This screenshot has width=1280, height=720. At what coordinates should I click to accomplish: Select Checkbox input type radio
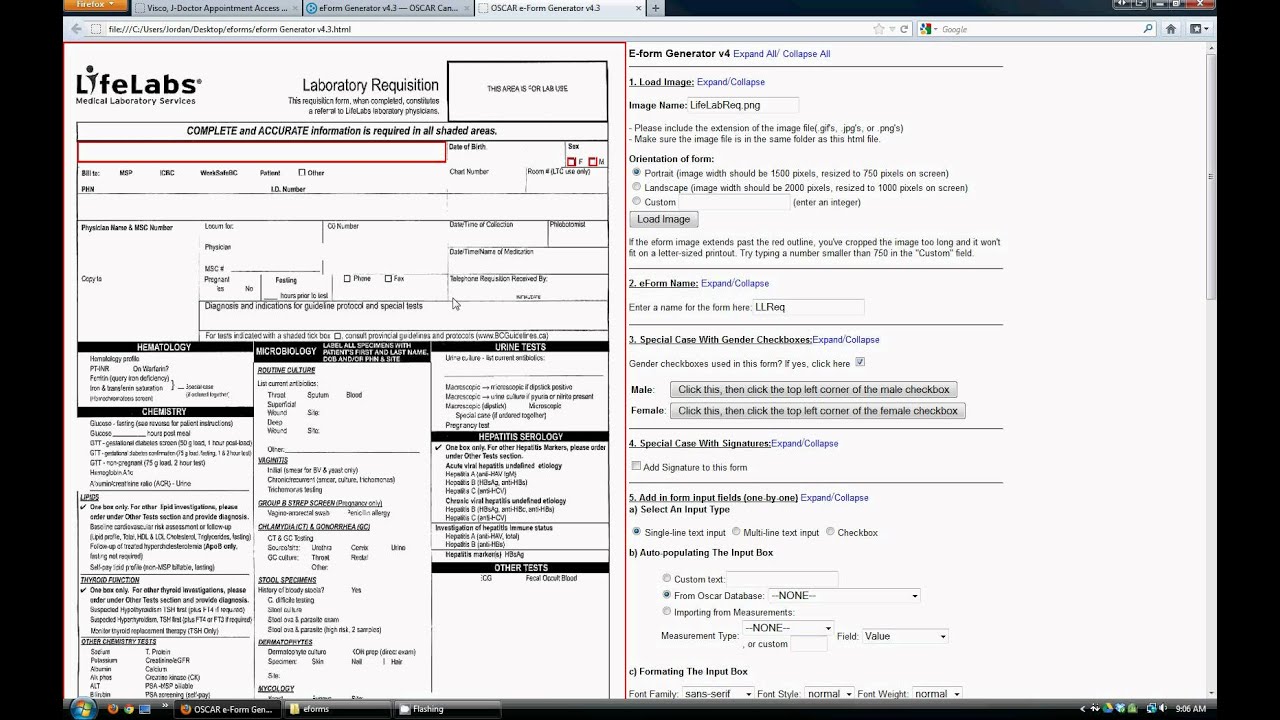pyautogui.click(x=830, y=532)
